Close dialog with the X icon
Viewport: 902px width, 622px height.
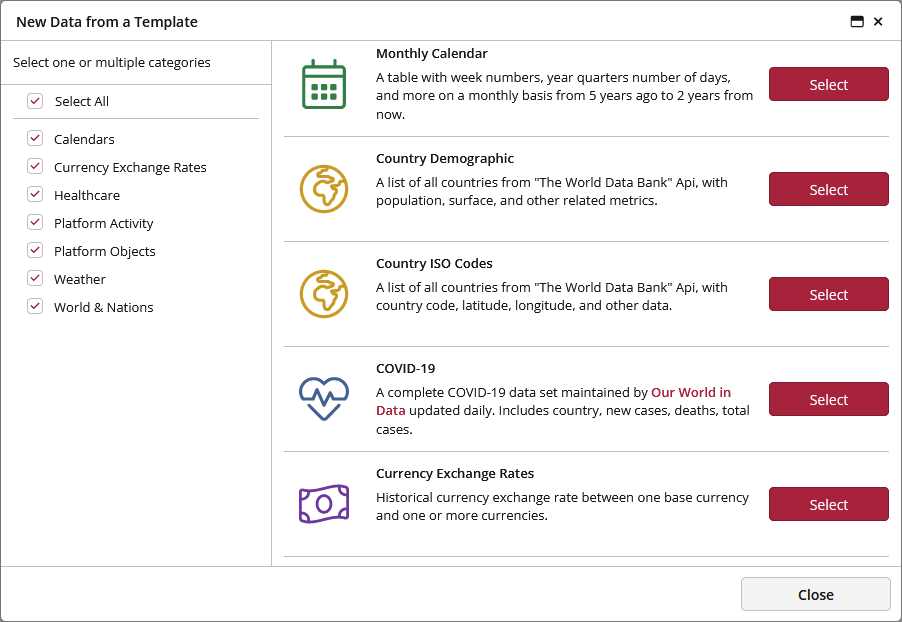click(x=878, y=22)
